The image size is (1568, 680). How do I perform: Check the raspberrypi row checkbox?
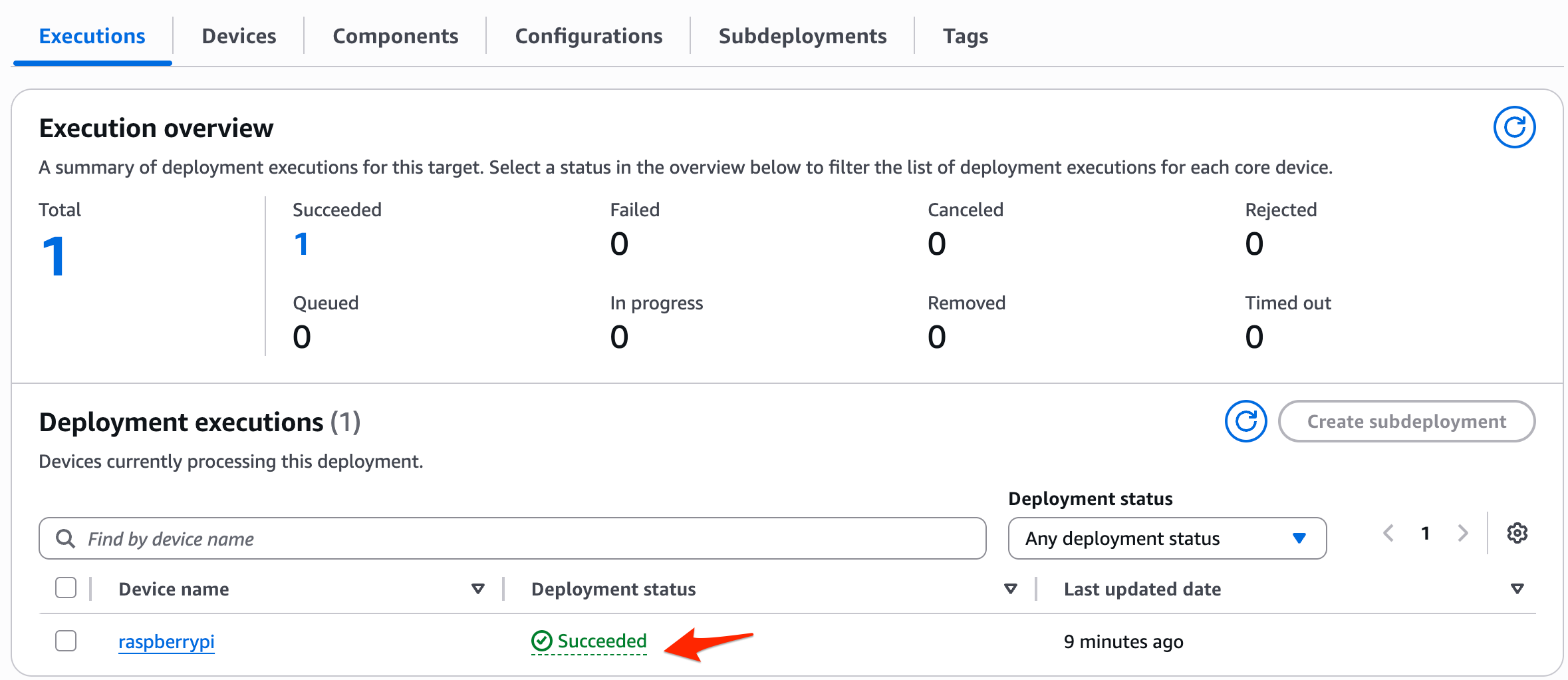point(66,641)
